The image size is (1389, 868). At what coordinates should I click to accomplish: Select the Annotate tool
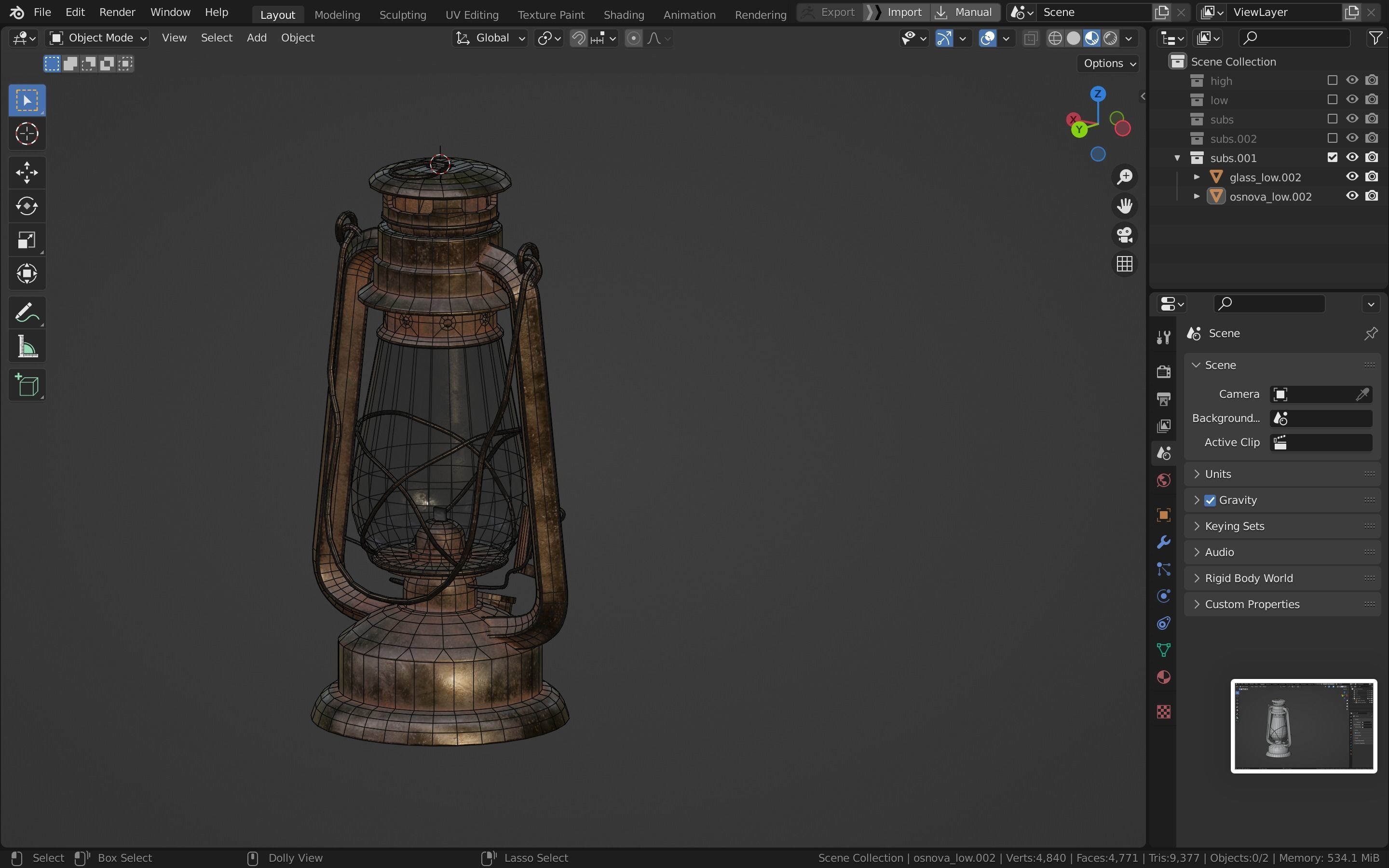point(27,313)
